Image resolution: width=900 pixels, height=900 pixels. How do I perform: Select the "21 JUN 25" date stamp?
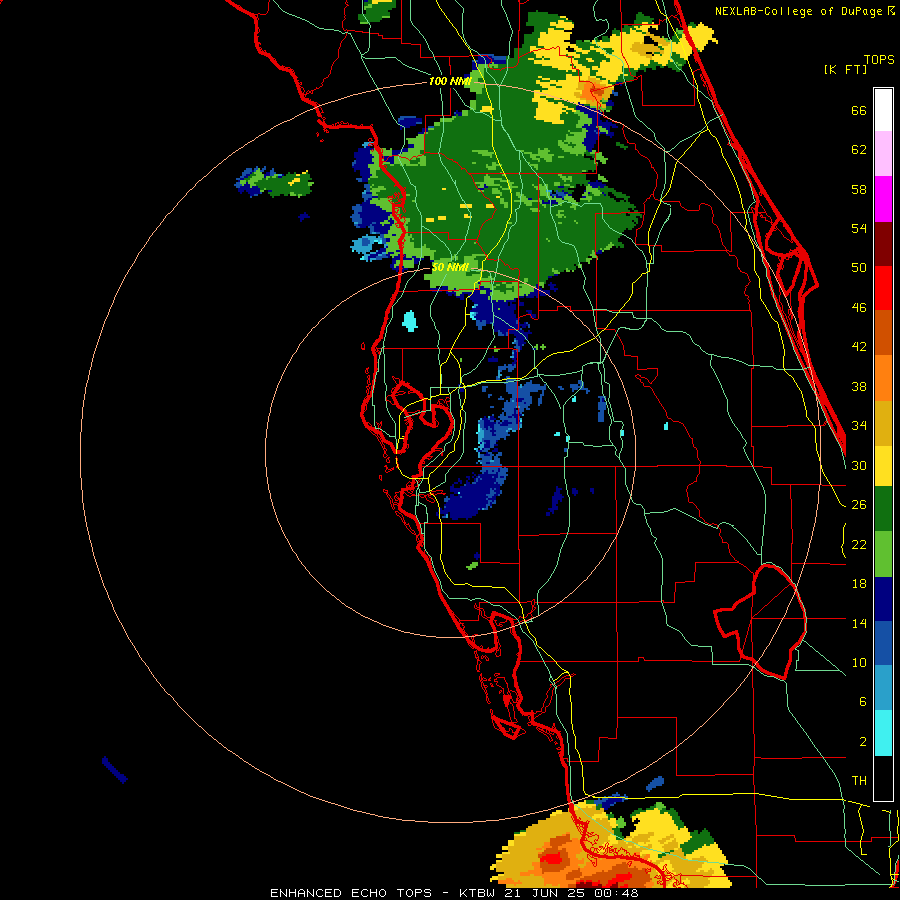(544, 893)
